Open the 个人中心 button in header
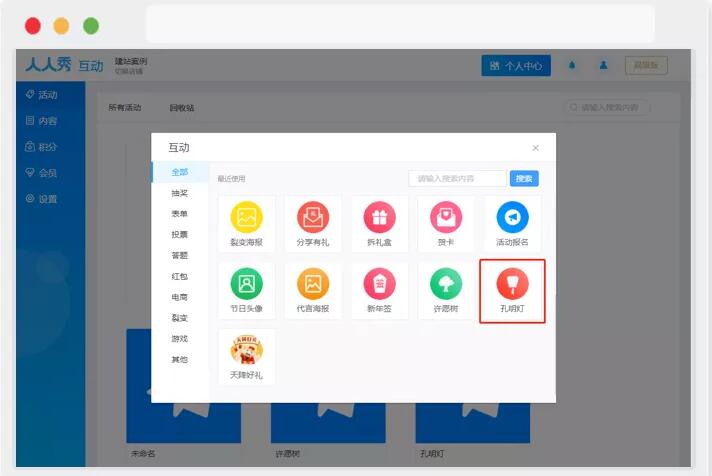This screenshot has width=712, height=476. tap(516, 66)
